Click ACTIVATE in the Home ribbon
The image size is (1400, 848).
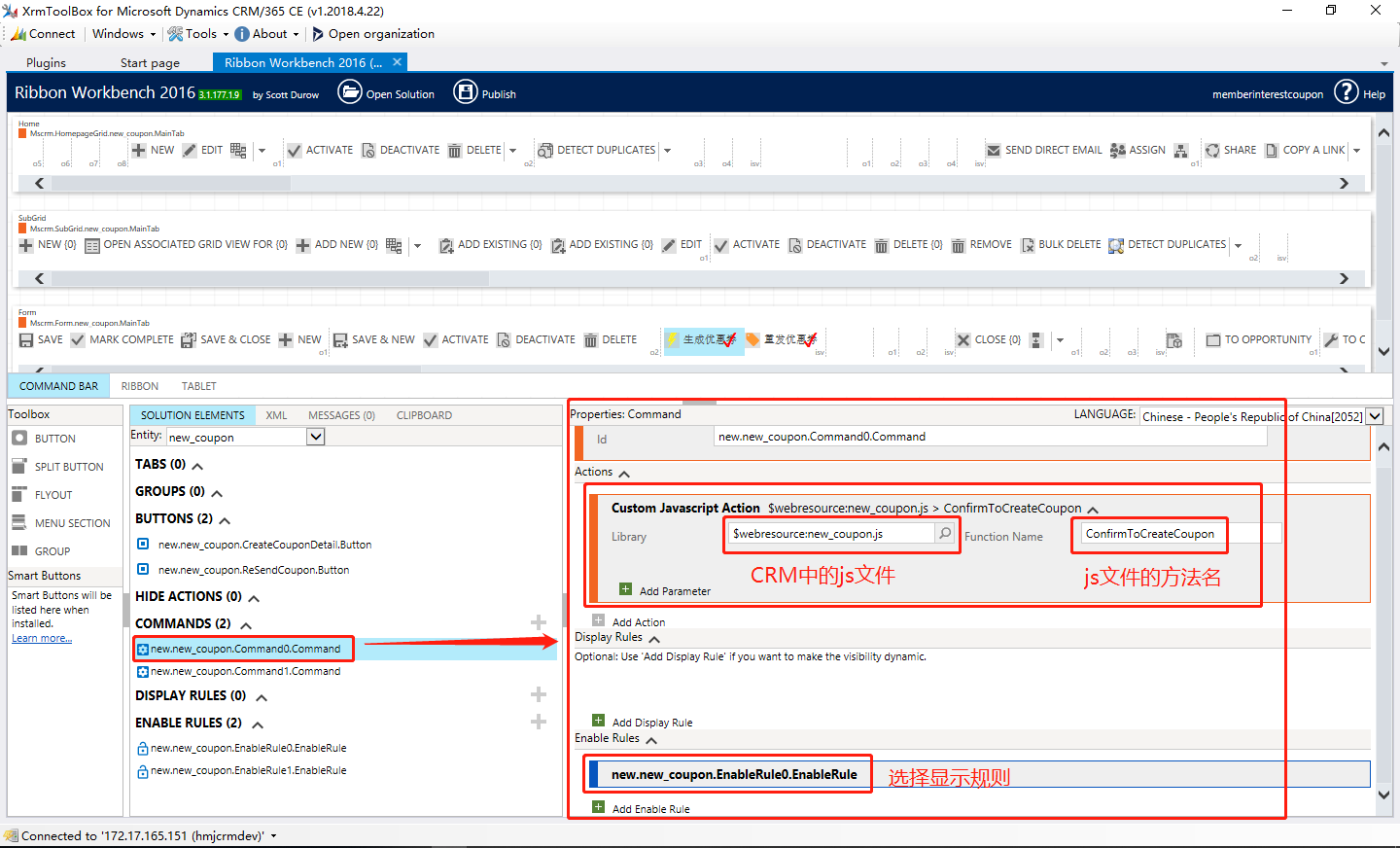[x=320, y=150]
